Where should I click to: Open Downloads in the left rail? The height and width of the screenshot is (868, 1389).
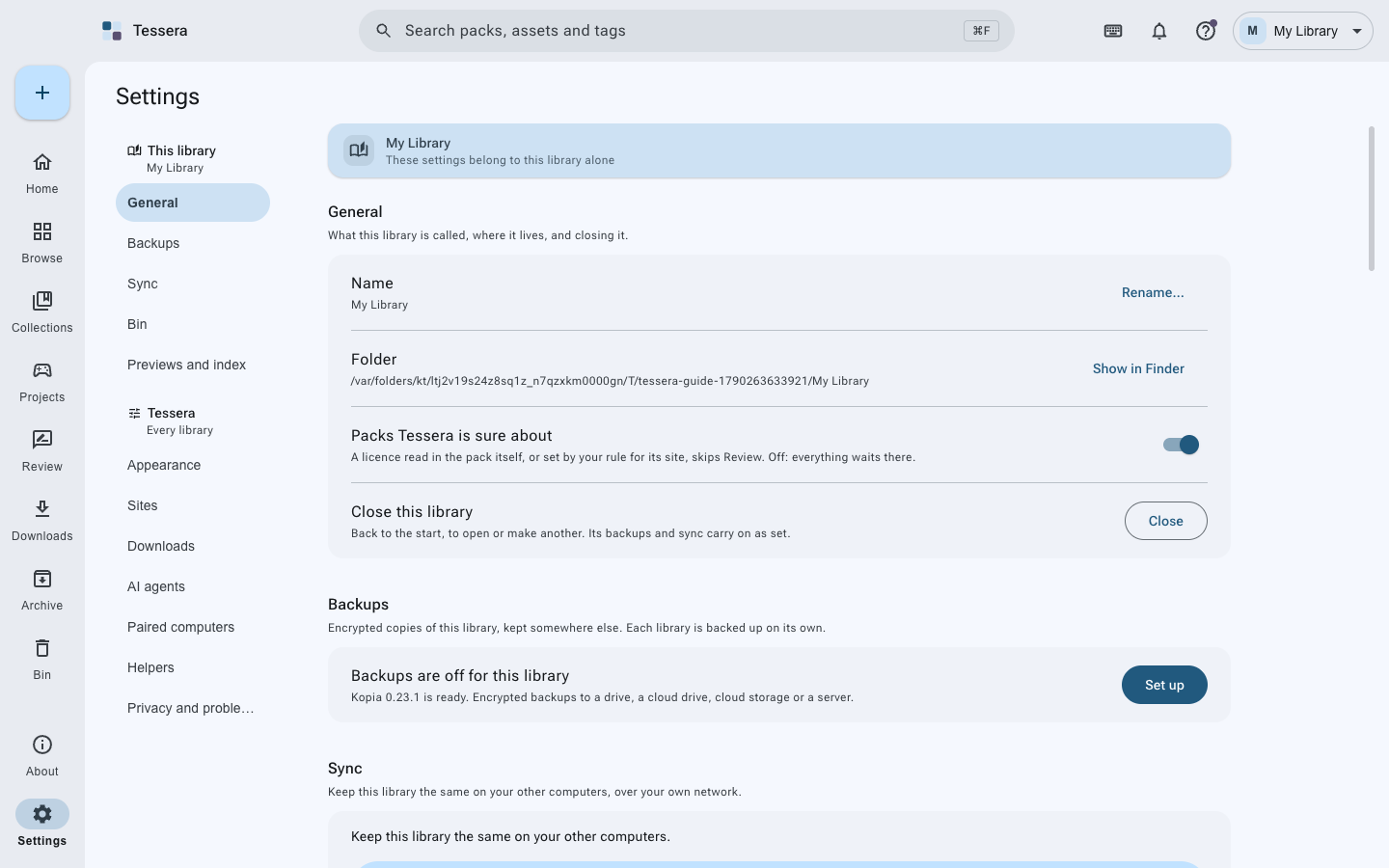coord(42,521)
